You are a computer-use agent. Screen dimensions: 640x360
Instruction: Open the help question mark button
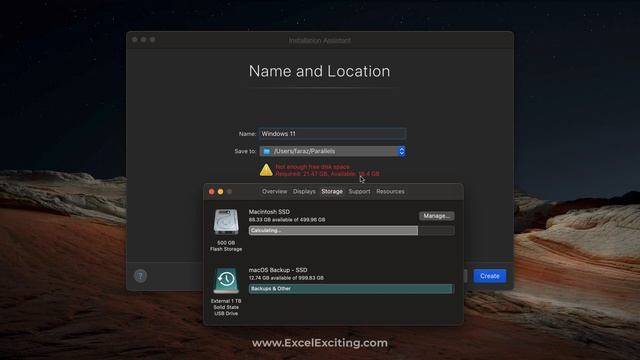[x=140, y=276]
